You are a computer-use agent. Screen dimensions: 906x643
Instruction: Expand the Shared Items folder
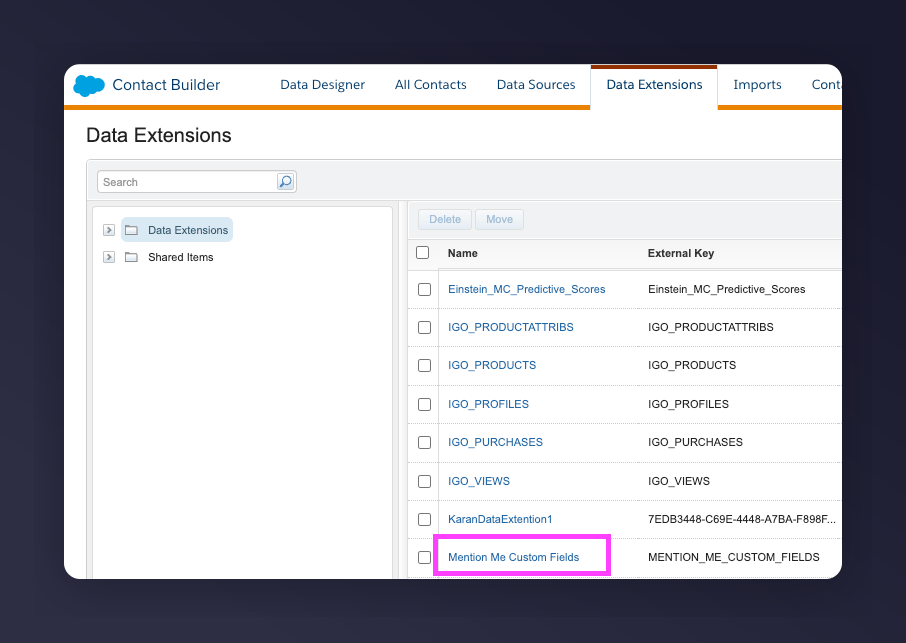[x=109, y=257]
